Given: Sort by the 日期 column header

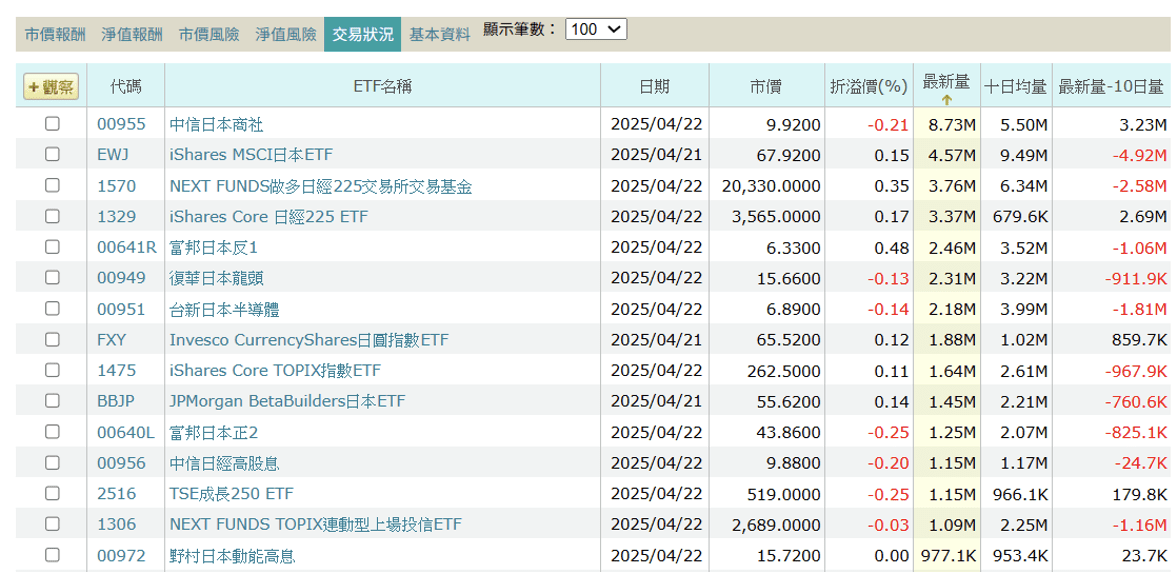Looking at the screenshot, I should [x=654, y=87].
